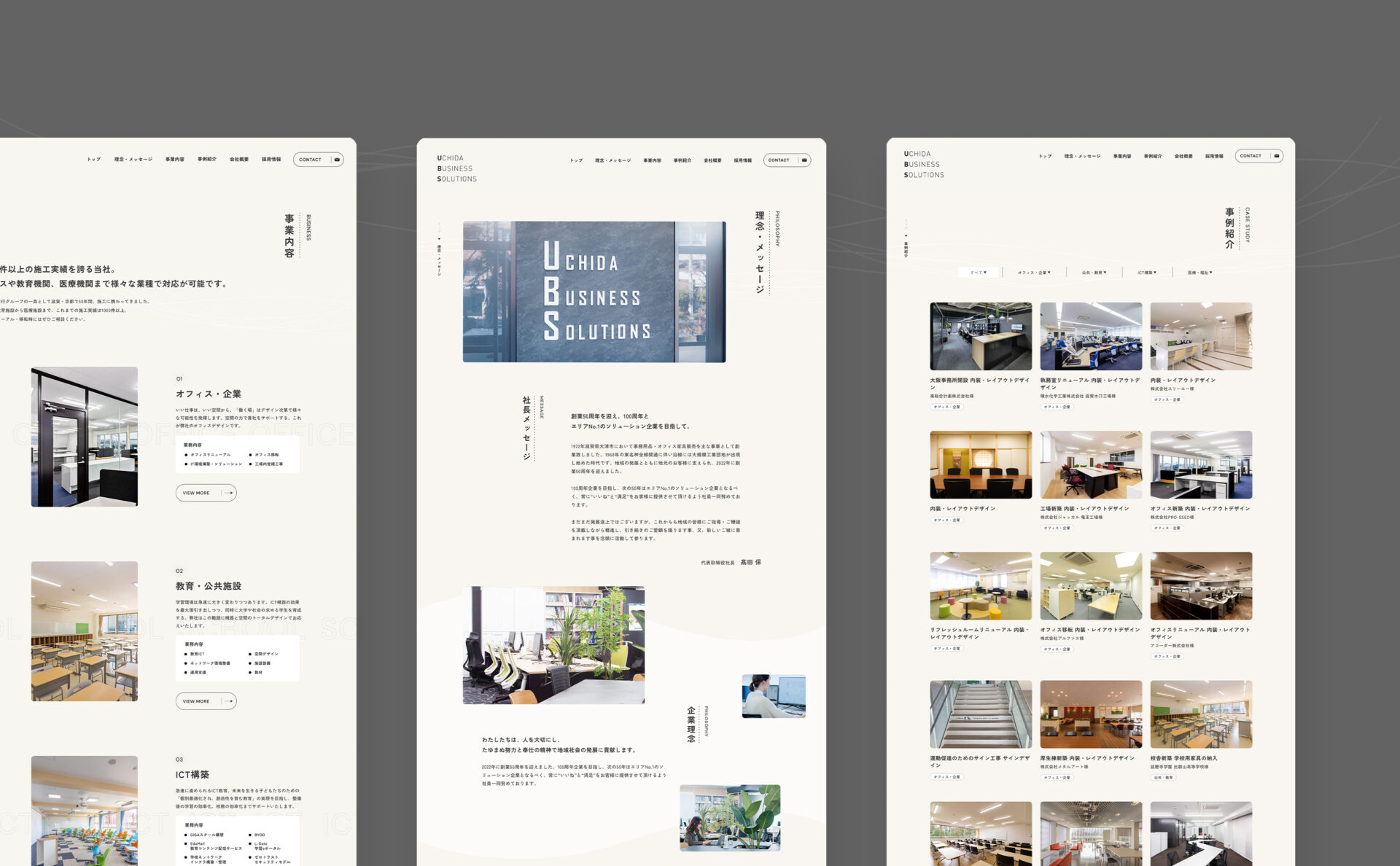The image size is (1400, 866).
Task: Select 採用情報 in business page navigation
Action: 271,160
